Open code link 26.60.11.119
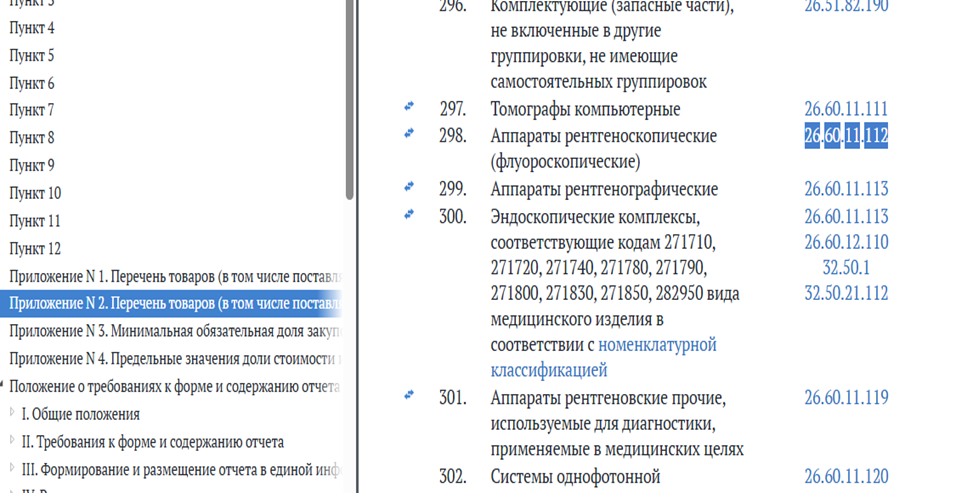 click(x=846, y=397)
